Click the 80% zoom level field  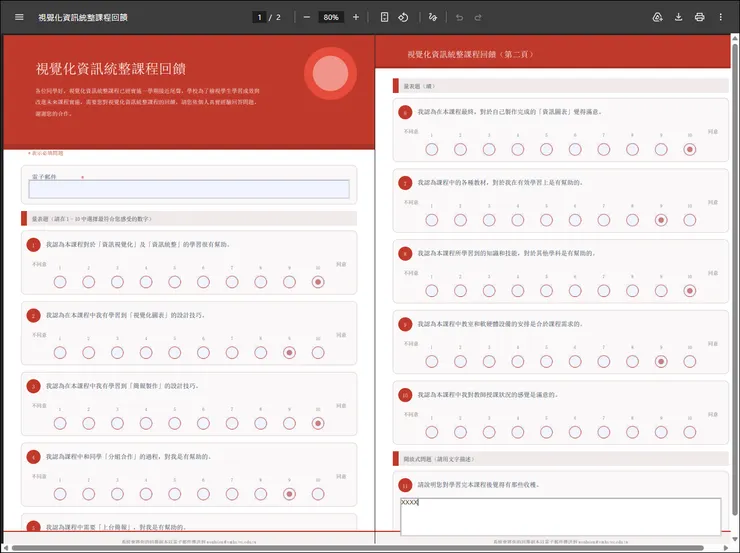point(331,17)
